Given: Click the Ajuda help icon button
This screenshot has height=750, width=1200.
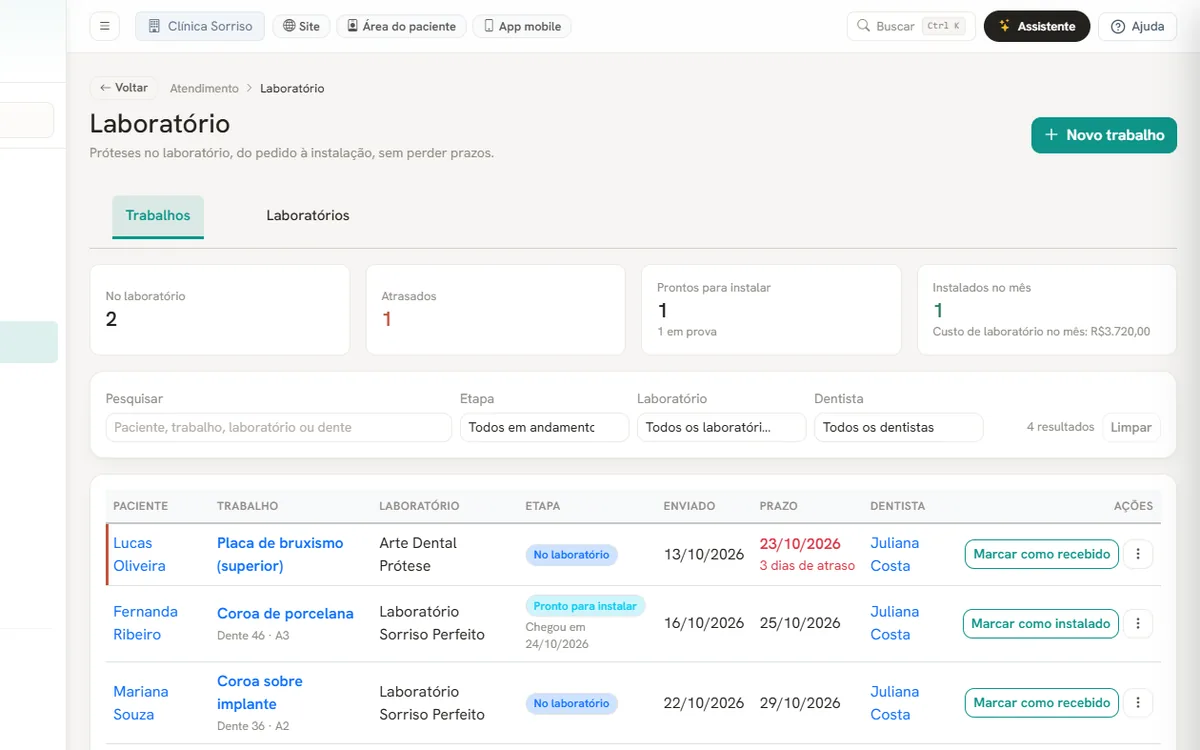Looking at the screenshot, I should point(1137,26).
